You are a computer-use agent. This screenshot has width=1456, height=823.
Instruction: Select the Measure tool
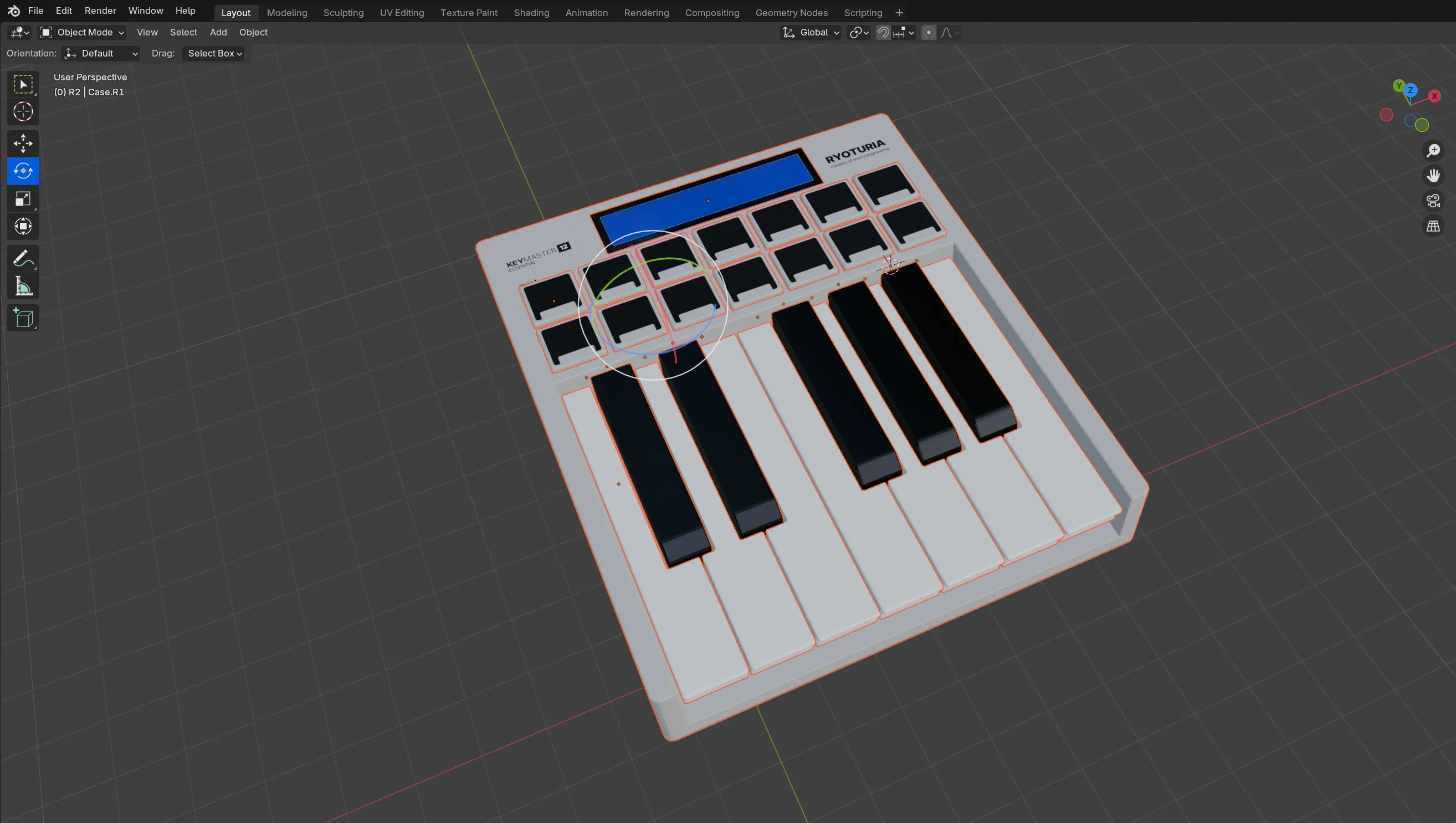coord(23,286)
